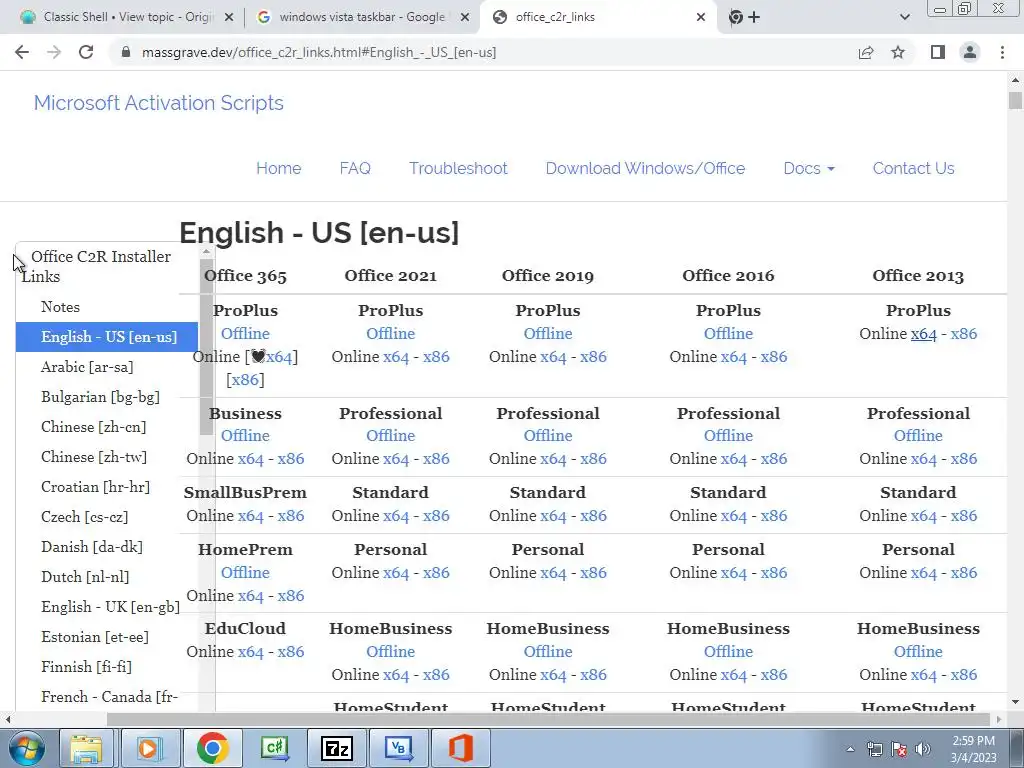Click the network tray icon

click(x=874, y=749)
